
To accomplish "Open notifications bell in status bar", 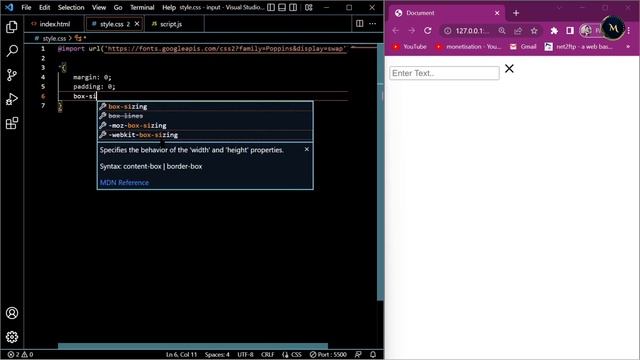I will click(373, 354).
